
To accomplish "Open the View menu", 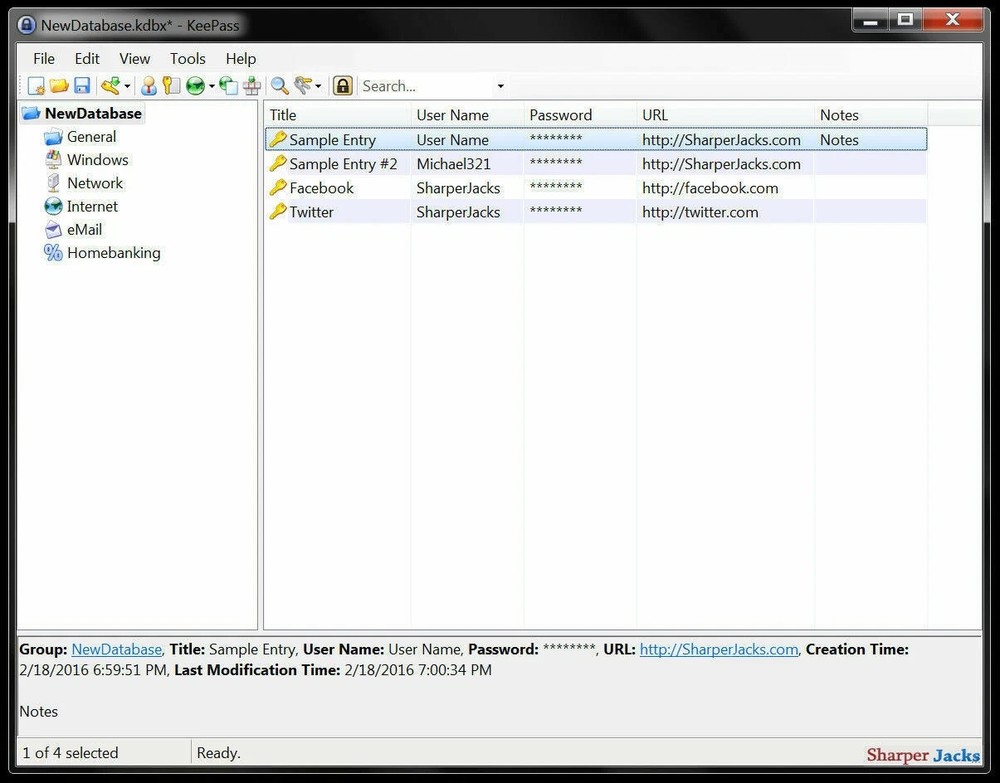I will tap(134, 58).
